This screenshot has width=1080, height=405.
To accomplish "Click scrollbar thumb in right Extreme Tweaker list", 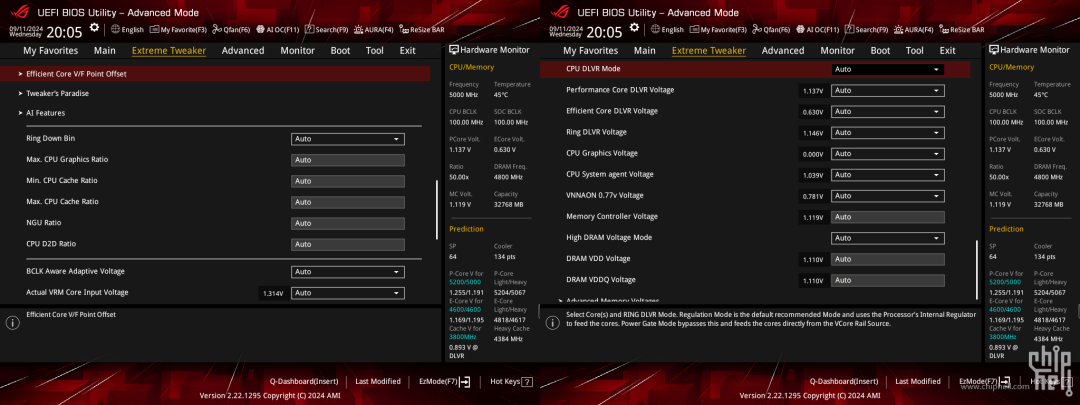I will tap(976, 270).
